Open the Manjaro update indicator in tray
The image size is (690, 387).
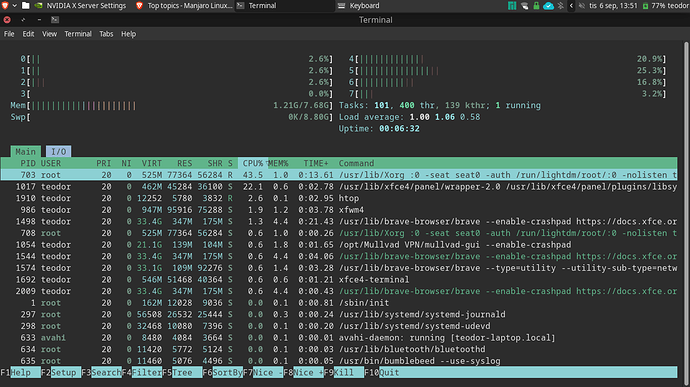coord(512,6)
